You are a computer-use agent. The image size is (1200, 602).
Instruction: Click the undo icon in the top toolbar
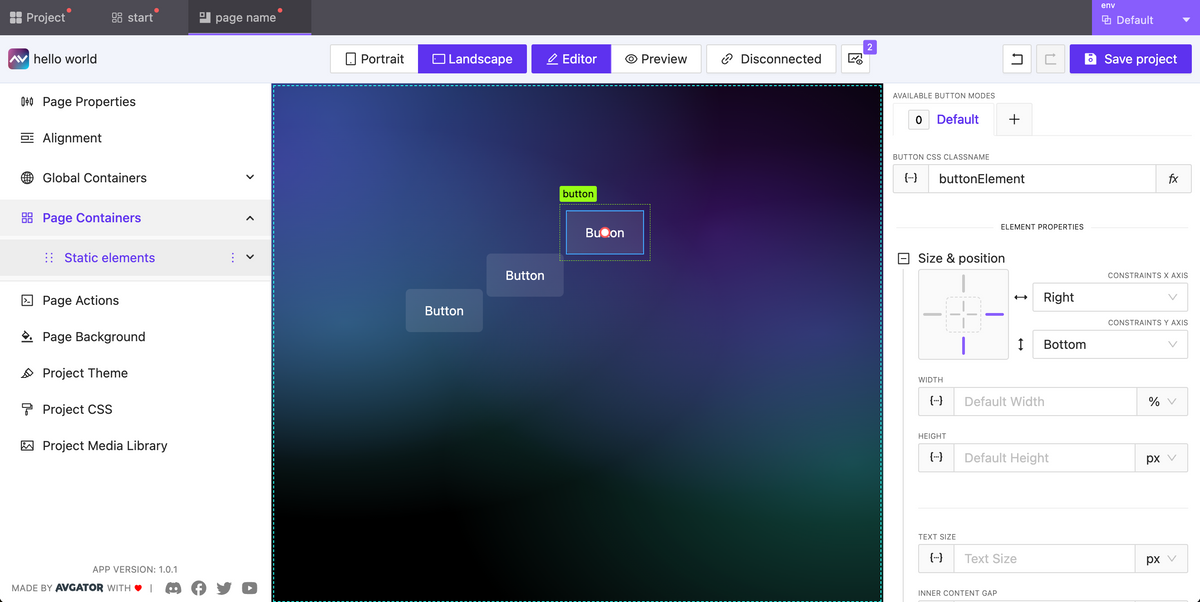coord(1016,59)
